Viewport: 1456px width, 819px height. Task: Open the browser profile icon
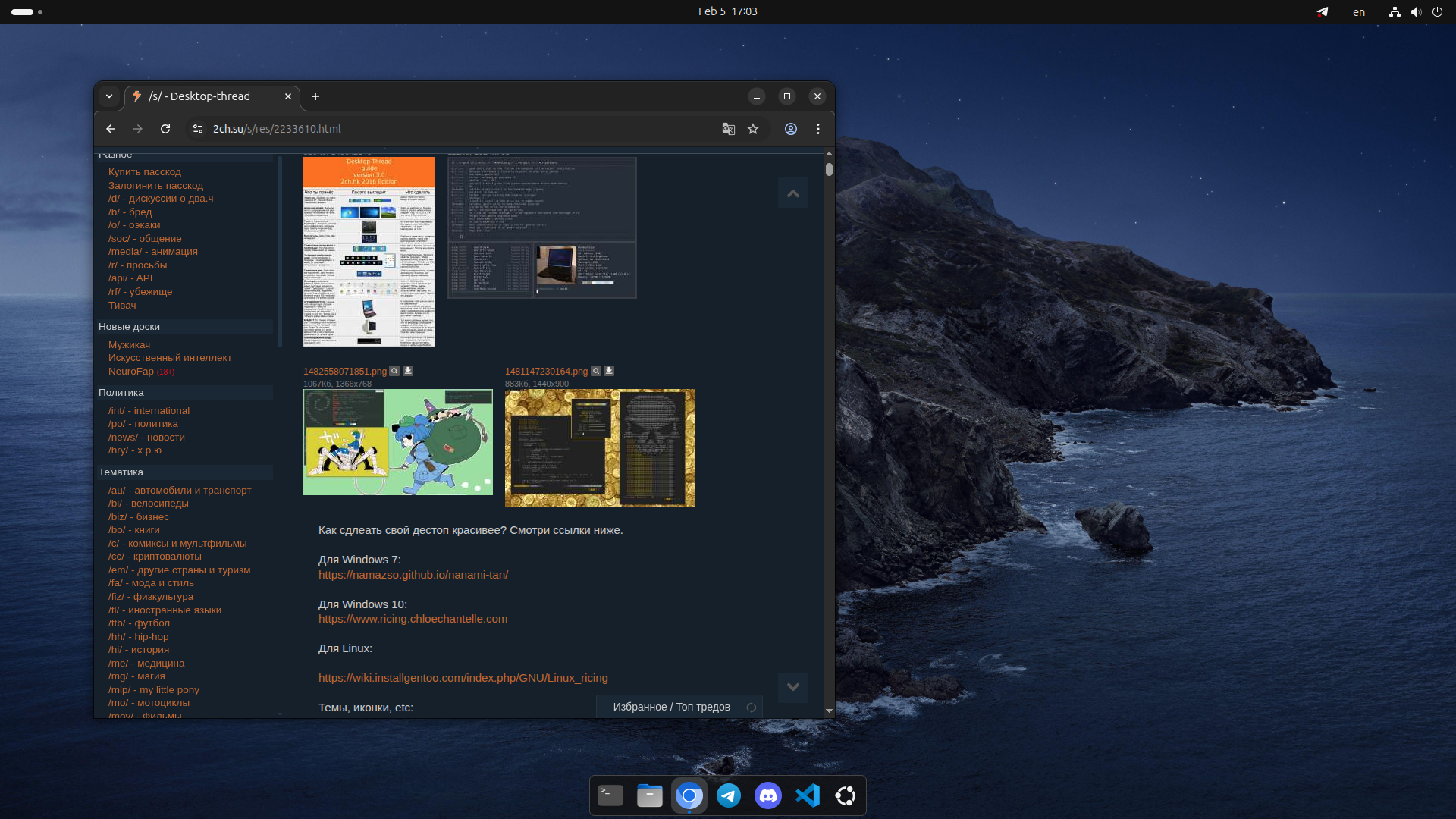[x=791, y=129]
